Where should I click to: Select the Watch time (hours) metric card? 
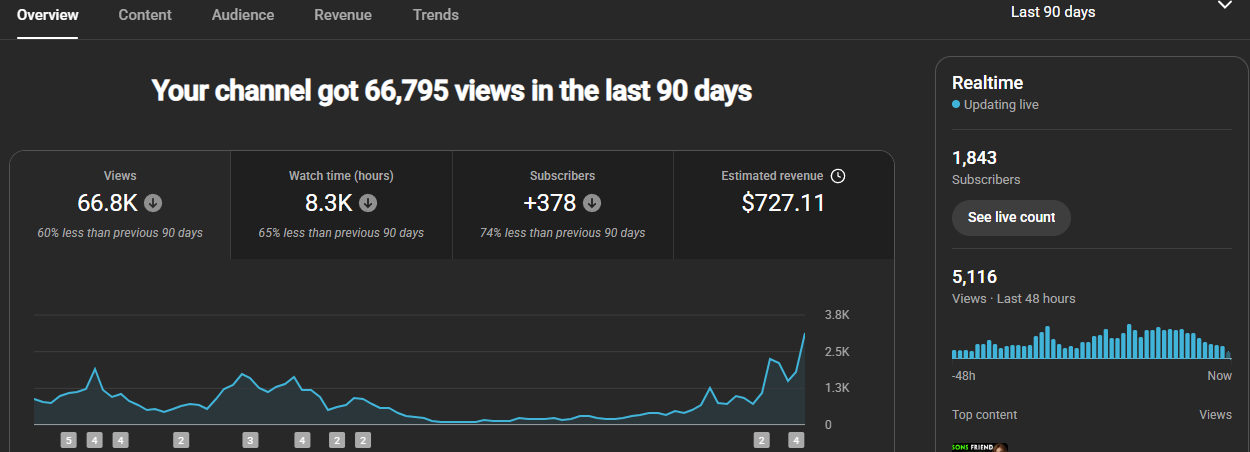click(x=341, y=205)
